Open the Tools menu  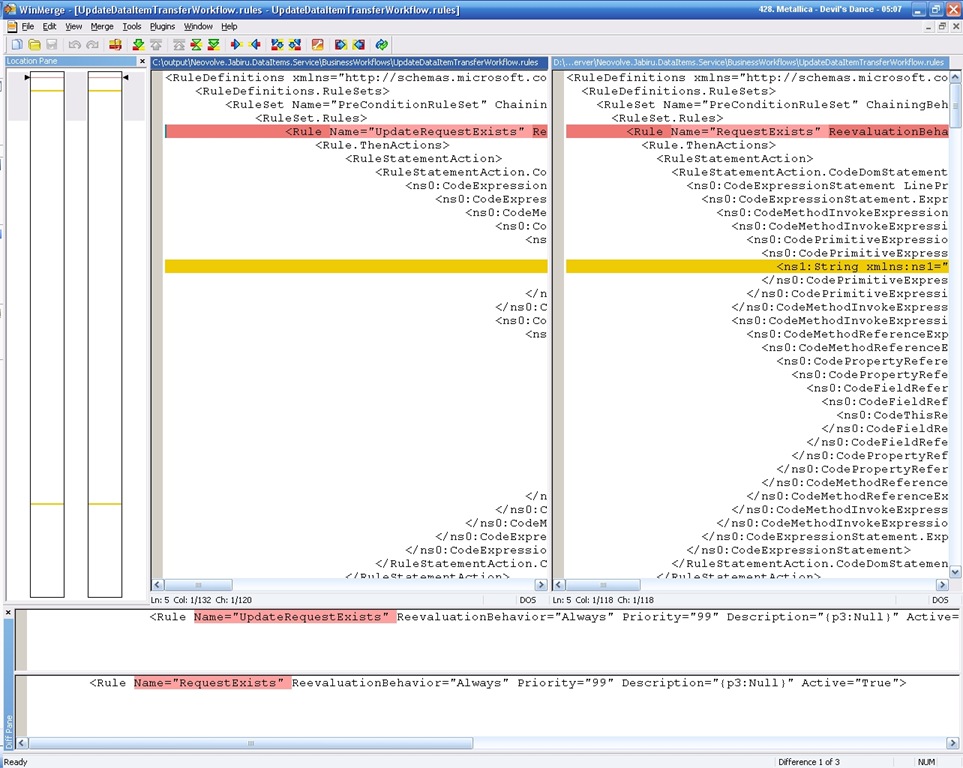131,26
